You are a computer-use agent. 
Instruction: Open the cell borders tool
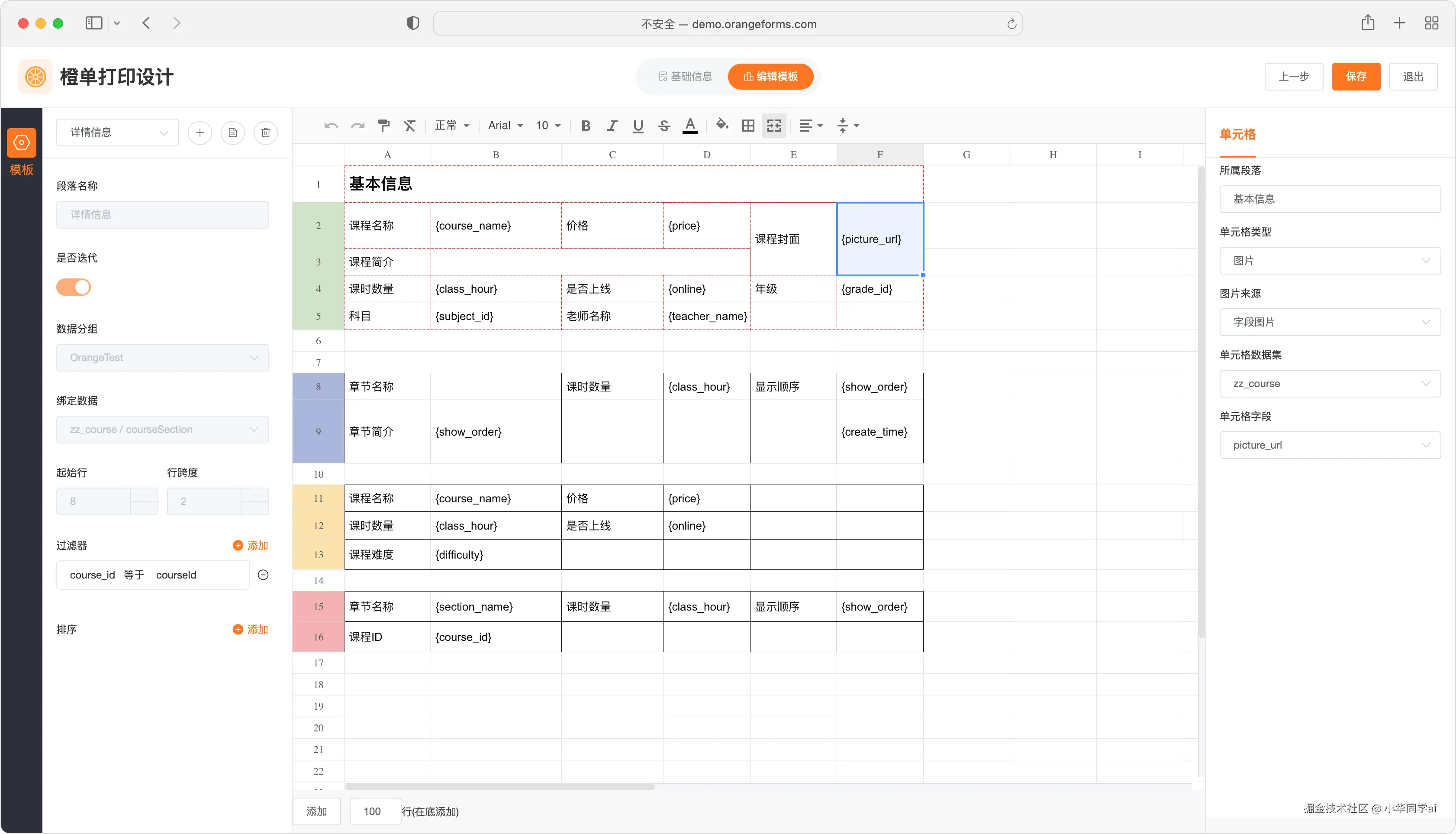pos(748,126)
